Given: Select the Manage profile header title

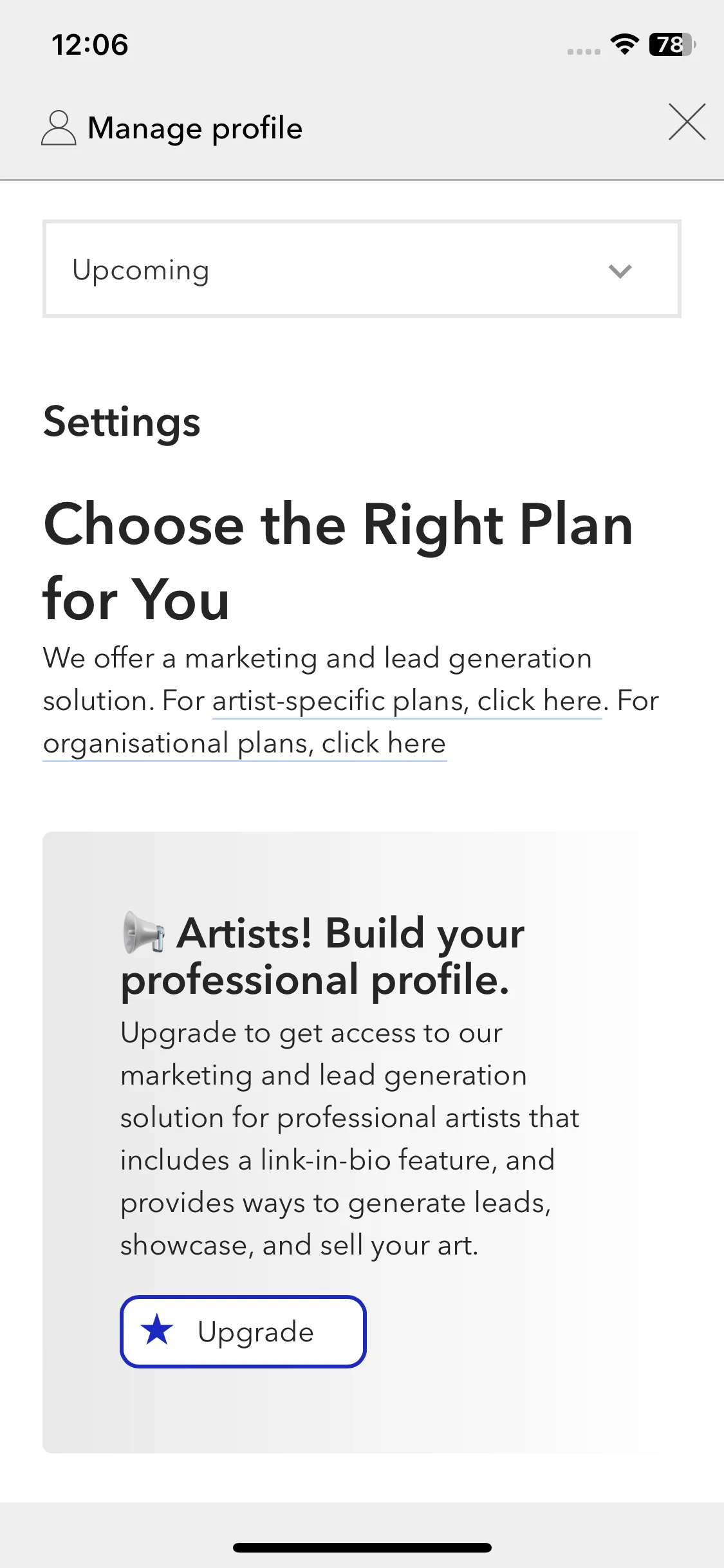Looking at the screenshot, I should tap(195, 127).
